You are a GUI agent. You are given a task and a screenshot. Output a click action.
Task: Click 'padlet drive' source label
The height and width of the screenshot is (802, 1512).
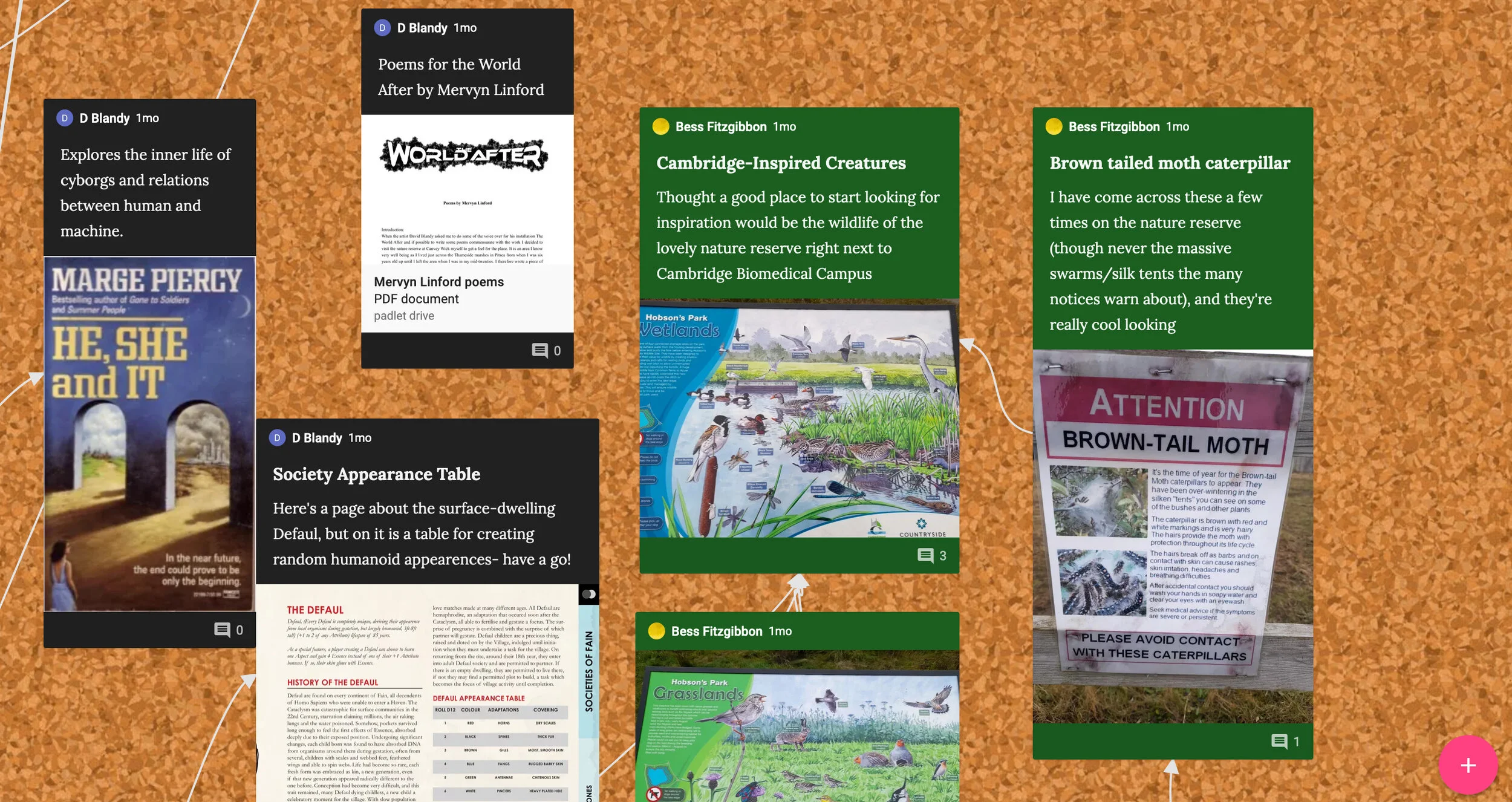(x=403, y=316)
